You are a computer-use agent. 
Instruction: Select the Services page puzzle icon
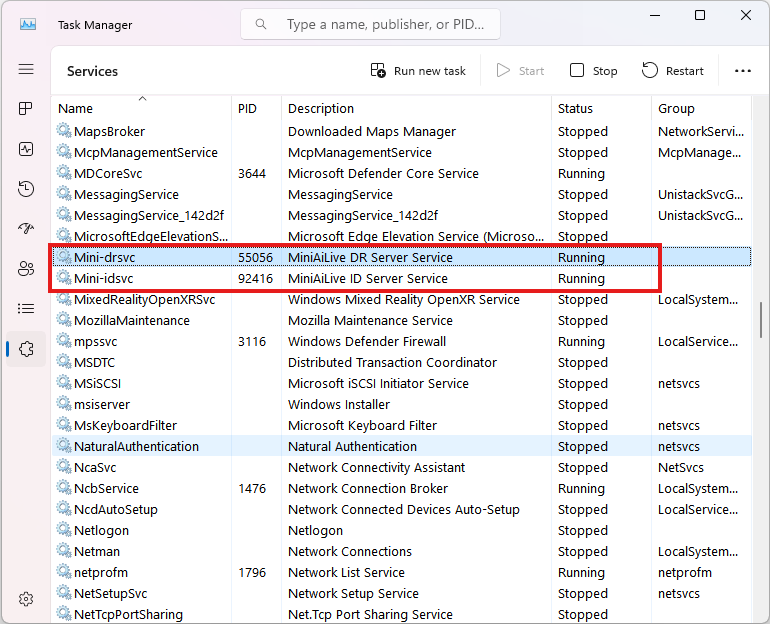26,349
